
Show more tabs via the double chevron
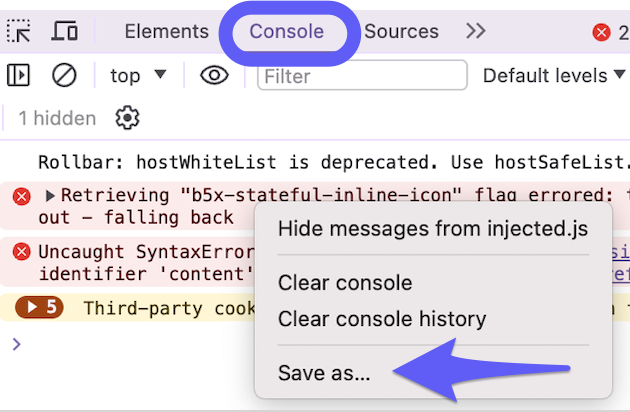476,31
